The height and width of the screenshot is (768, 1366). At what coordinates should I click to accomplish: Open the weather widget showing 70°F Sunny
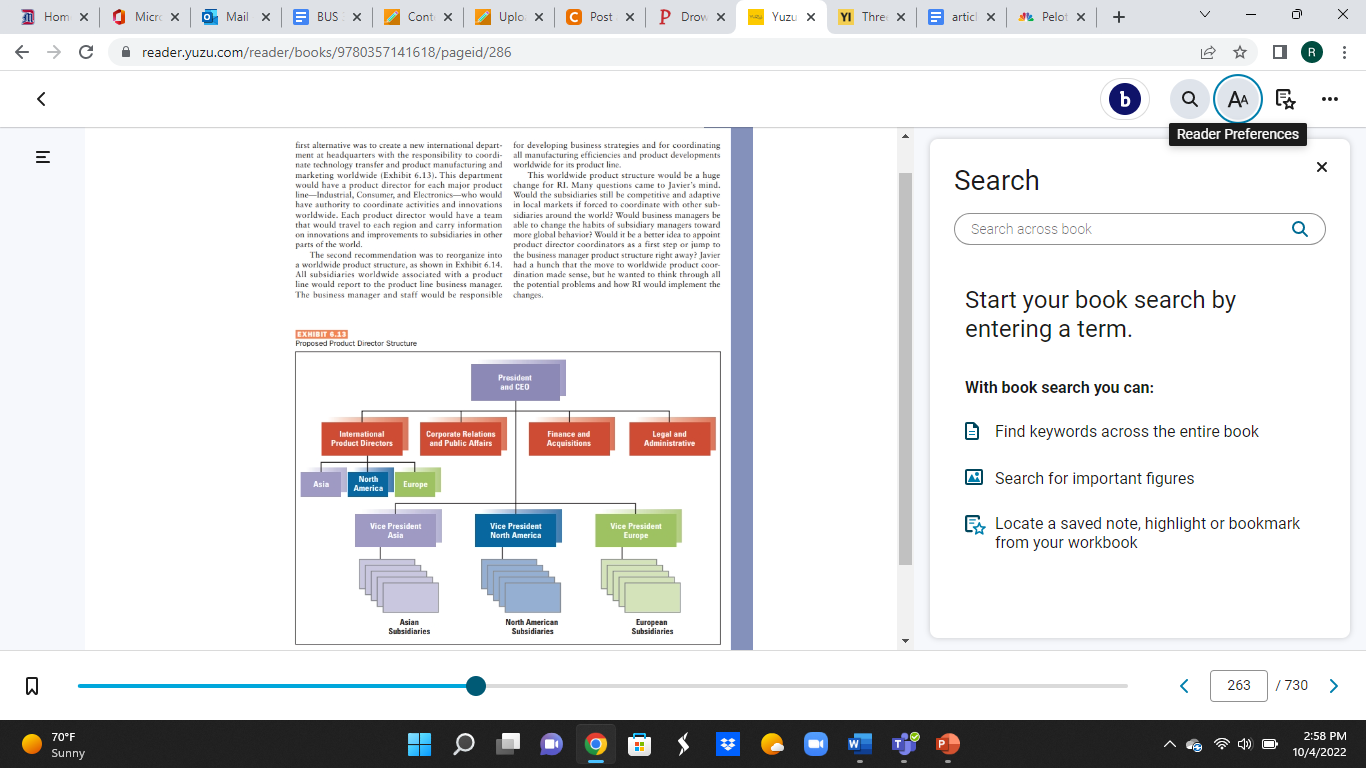point(54,744)
